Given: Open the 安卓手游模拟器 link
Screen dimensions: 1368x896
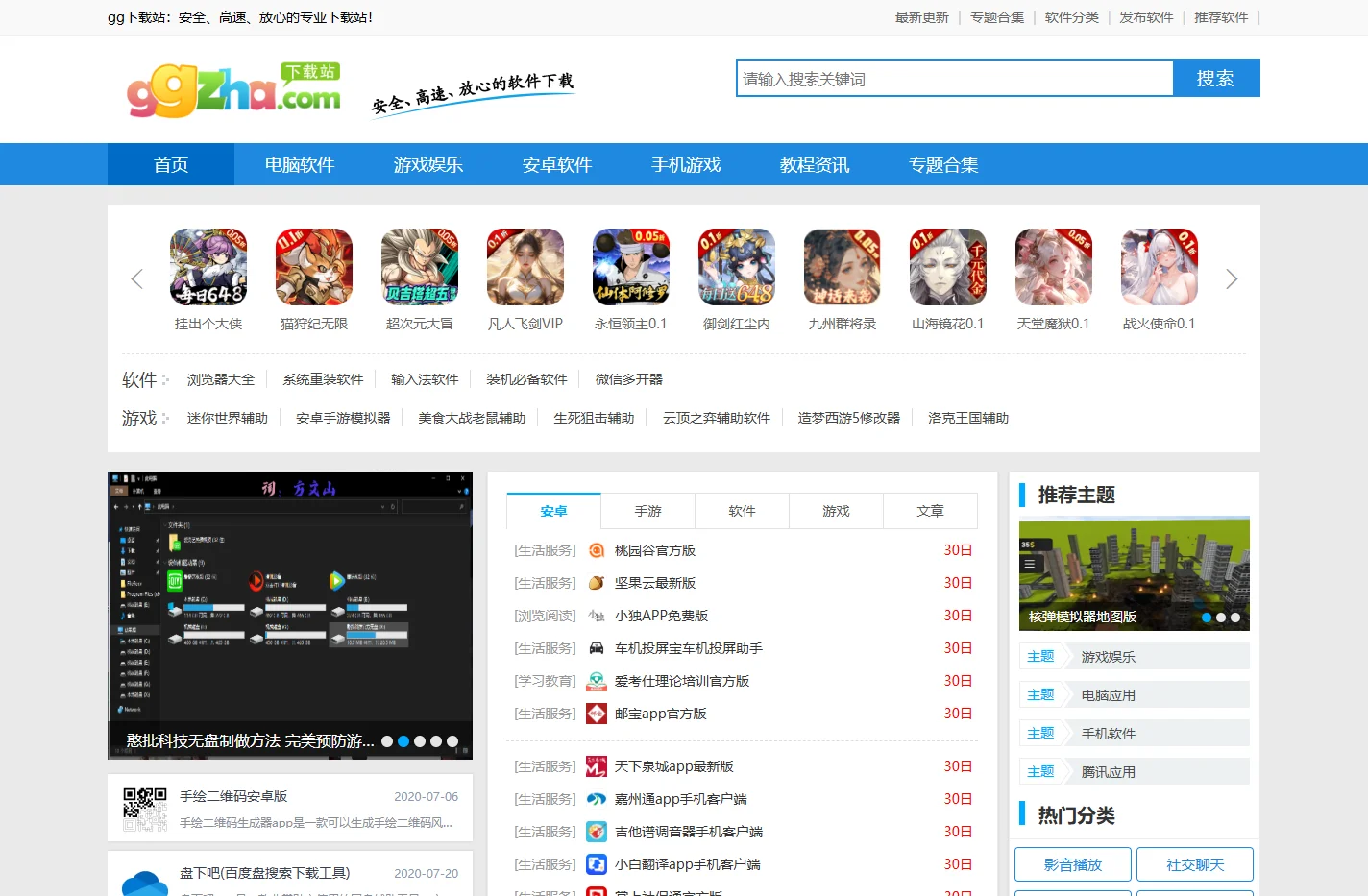Looking at the screenshot, I should coord(343,418).
